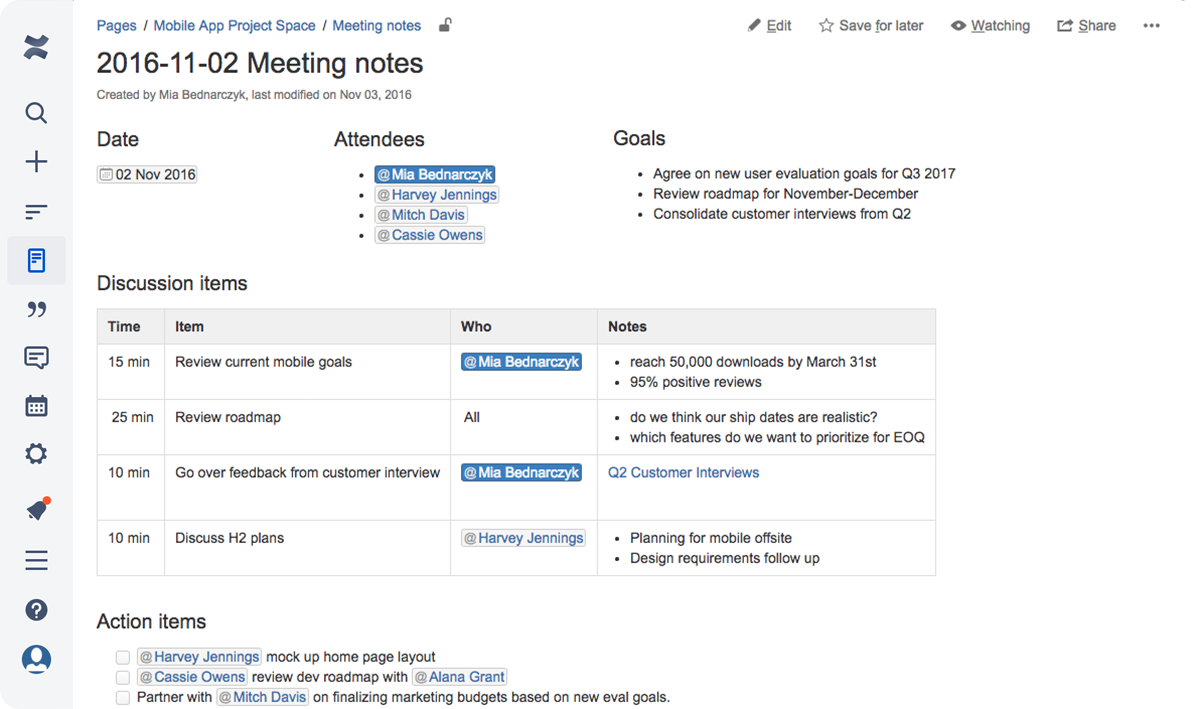Click the Confluence logo at top of sidebar

[x=36, y=47]
